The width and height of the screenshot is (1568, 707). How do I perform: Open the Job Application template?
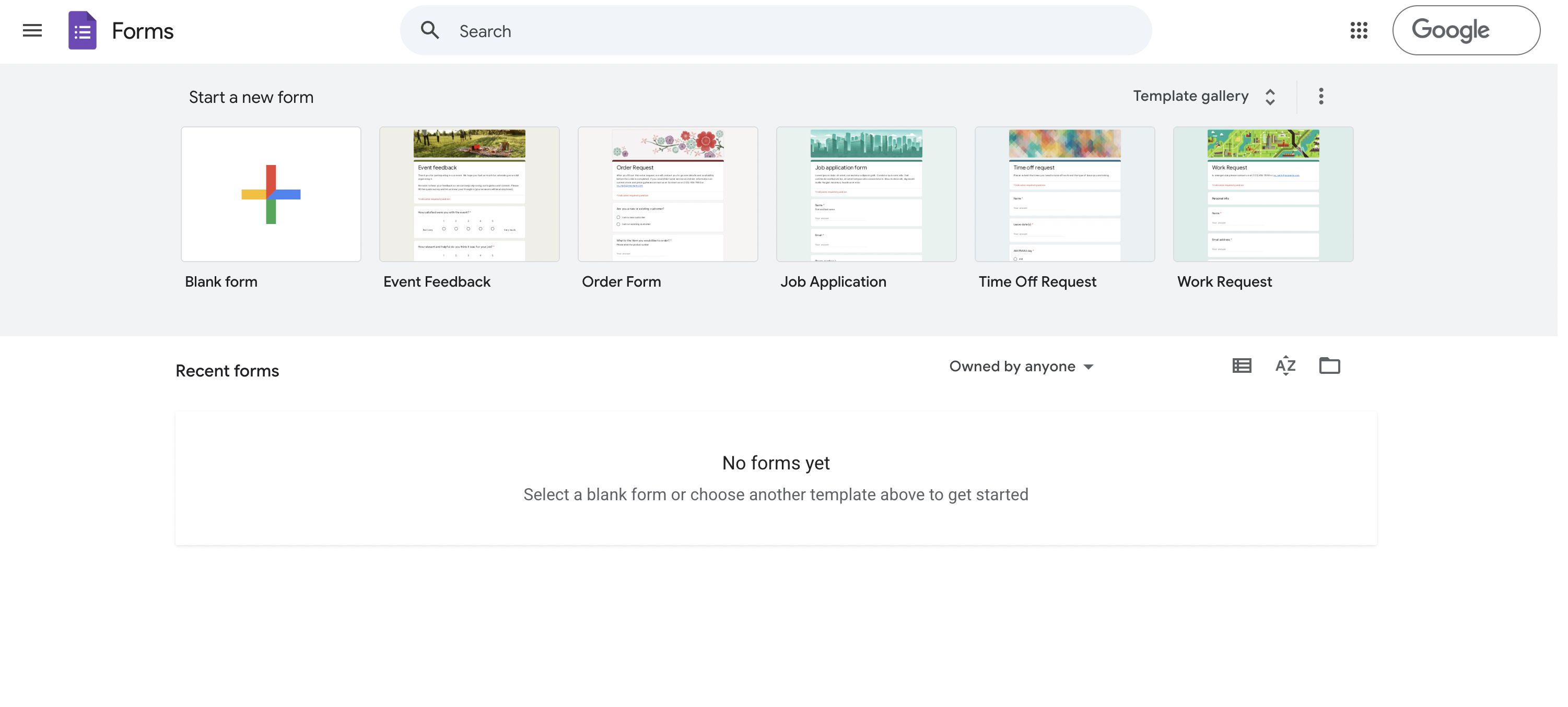[x=865, y=194]
